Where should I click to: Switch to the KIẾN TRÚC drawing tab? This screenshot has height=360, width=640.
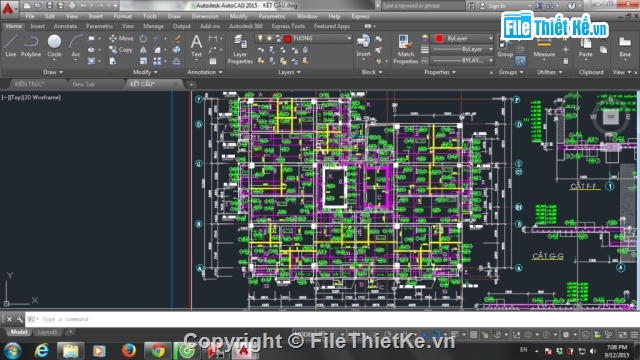point(30,84)
